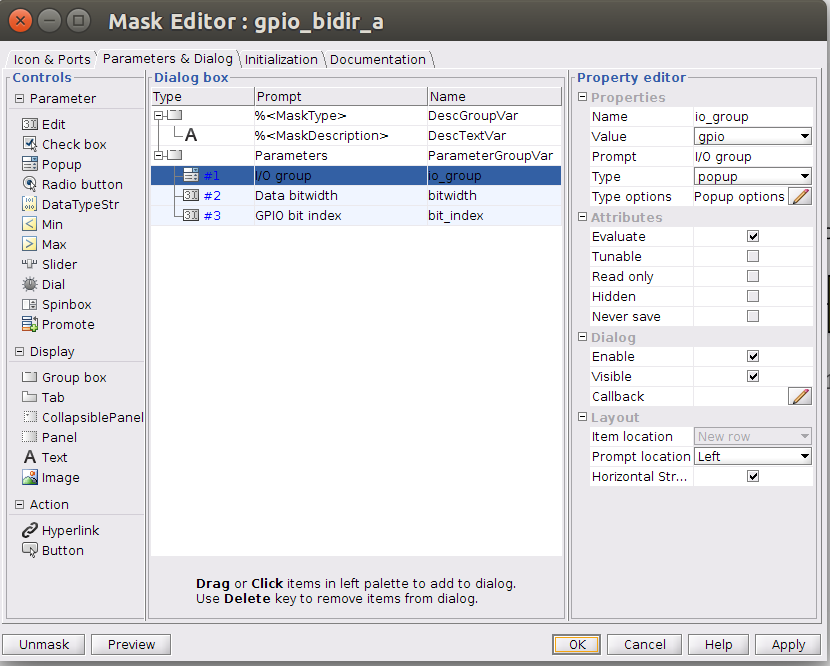Enable the Tunable attribute checkbox
Image resolution: width=830 pixels, height=666 pixels.
pyautogui.click(x=753, y=256)
